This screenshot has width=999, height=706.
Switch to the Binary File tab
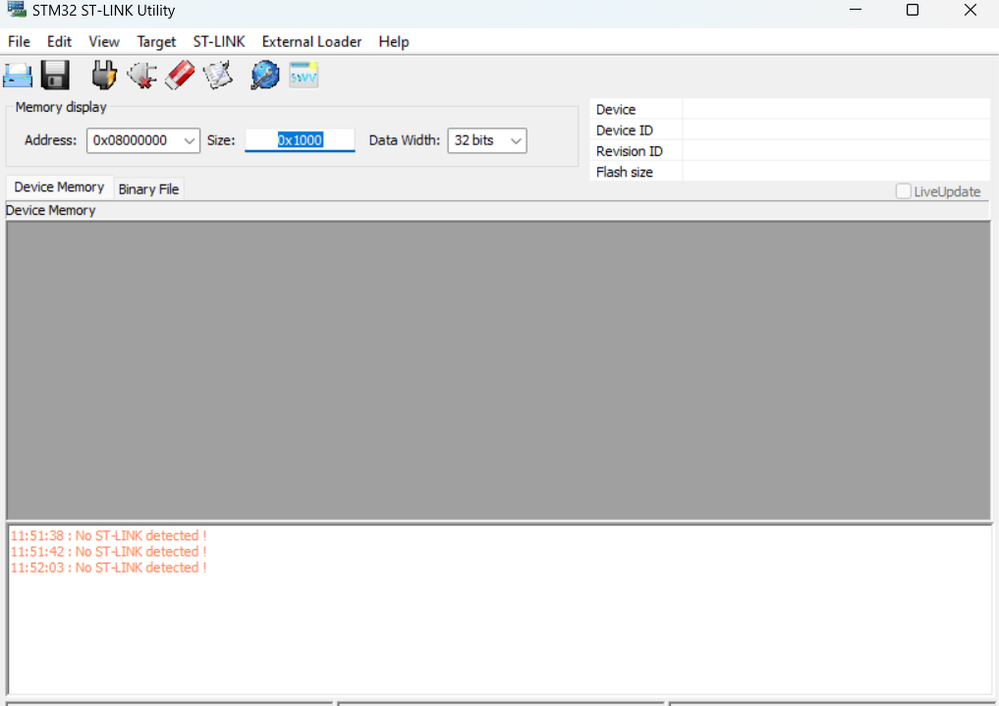(x=148, y=189)
